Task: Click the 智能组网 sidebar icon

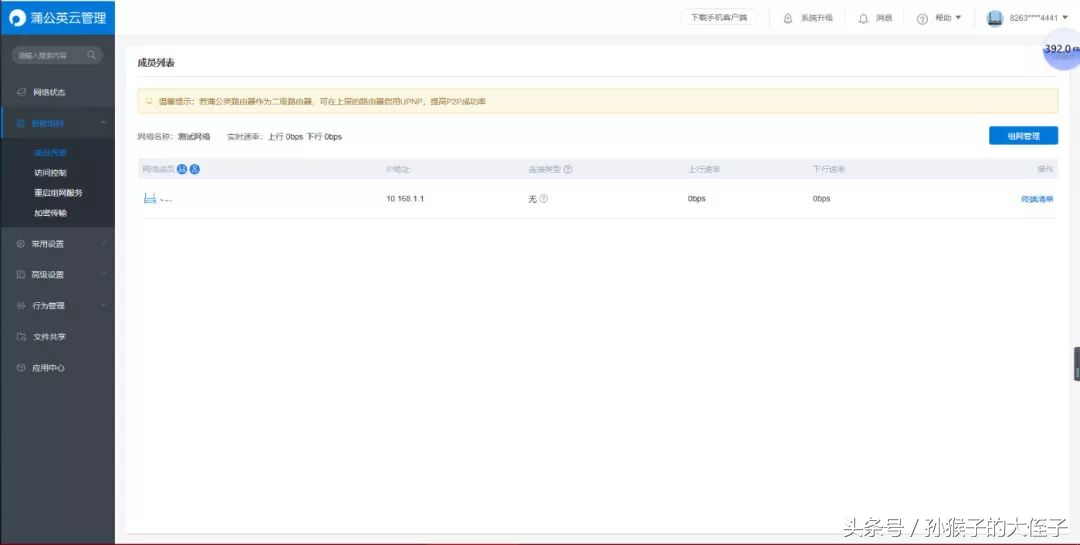Action: pyautogui.click(x=21, y=123)
